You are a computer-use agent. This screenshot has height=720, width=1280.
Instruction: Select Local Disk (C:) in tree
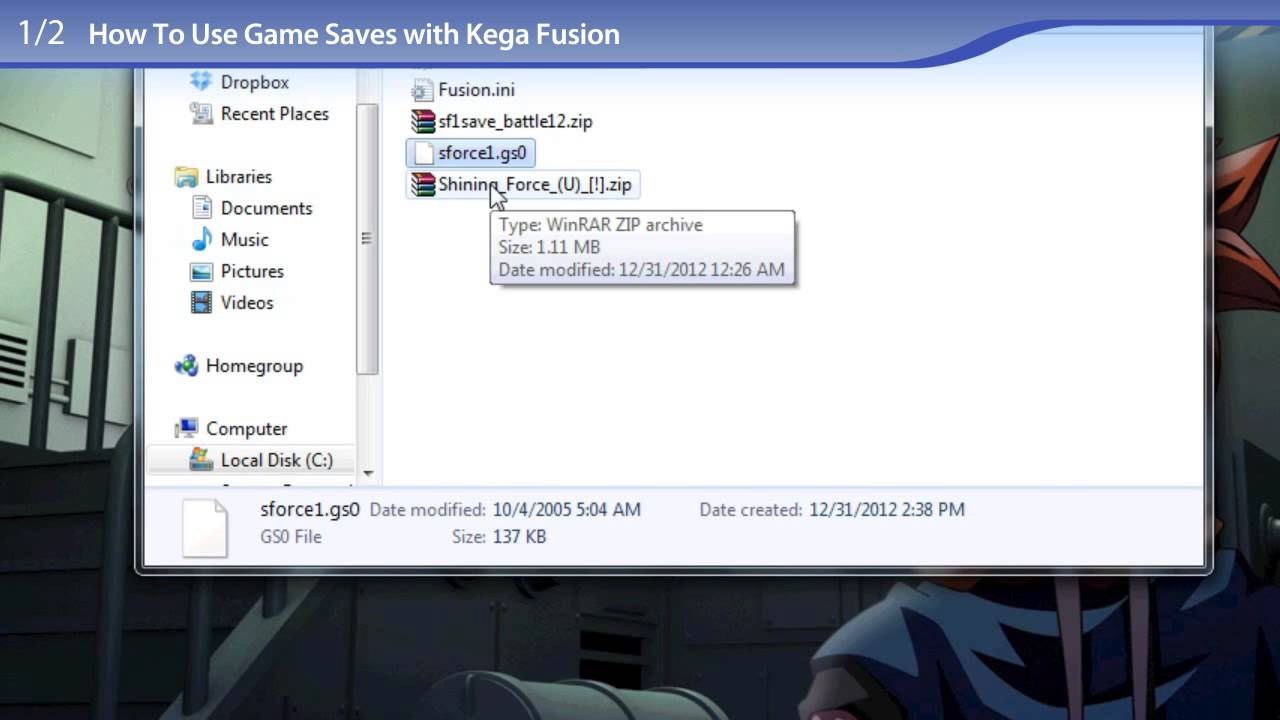(277, 460)
